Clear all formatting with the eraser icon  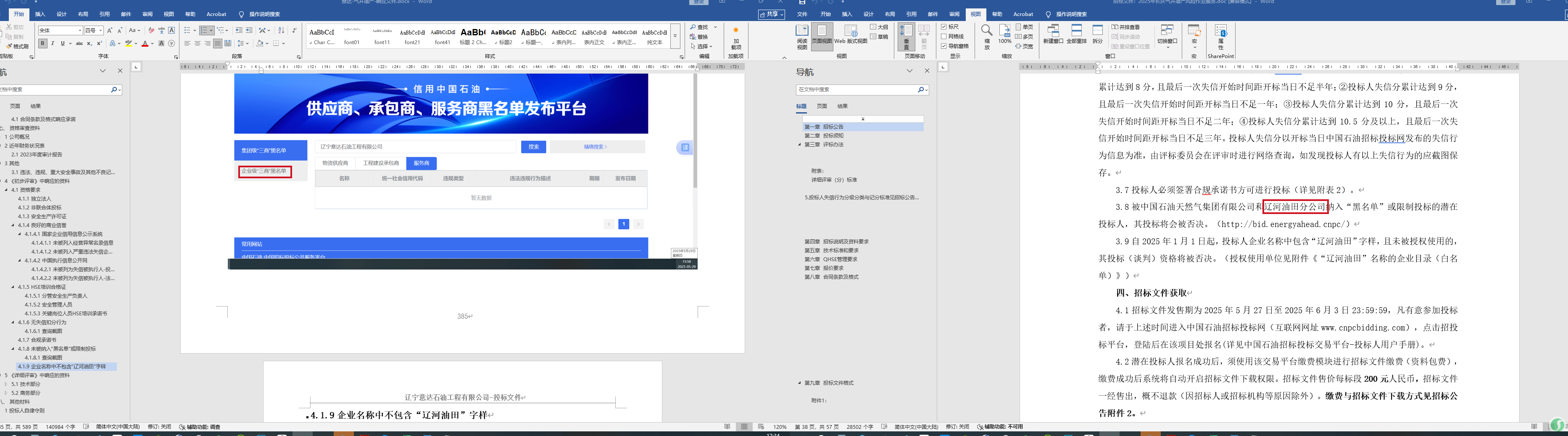[x=151, y=30]
